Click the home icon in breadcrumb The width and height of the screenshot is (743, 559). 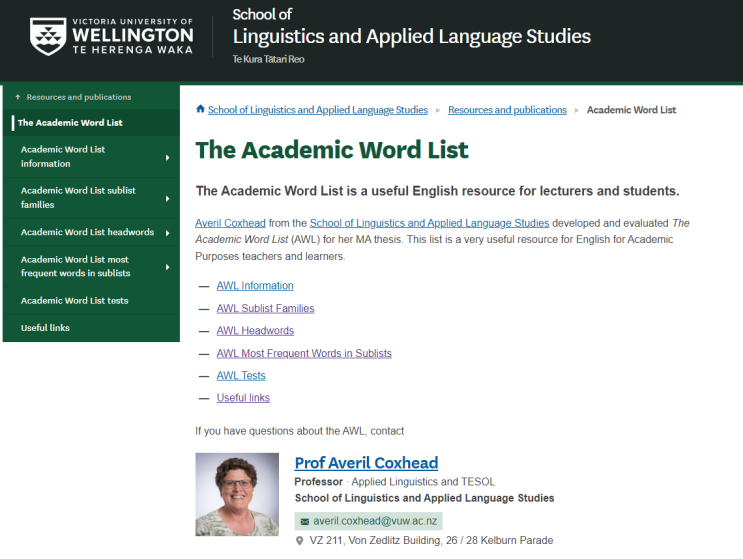(x=200, y=109)
